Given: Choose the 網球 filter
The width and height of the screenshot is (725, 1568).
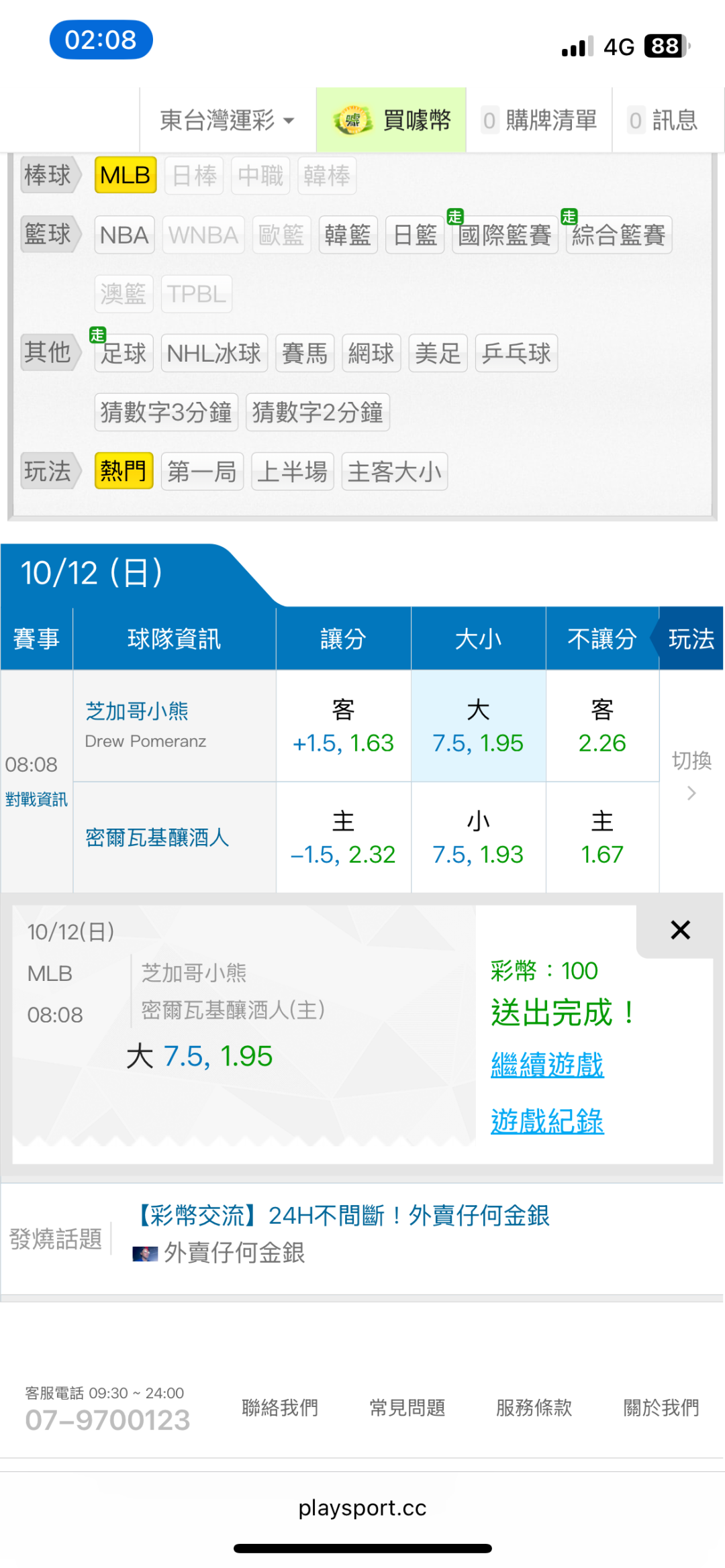Looking at the screenshot, I should click(x=371, y=353).
